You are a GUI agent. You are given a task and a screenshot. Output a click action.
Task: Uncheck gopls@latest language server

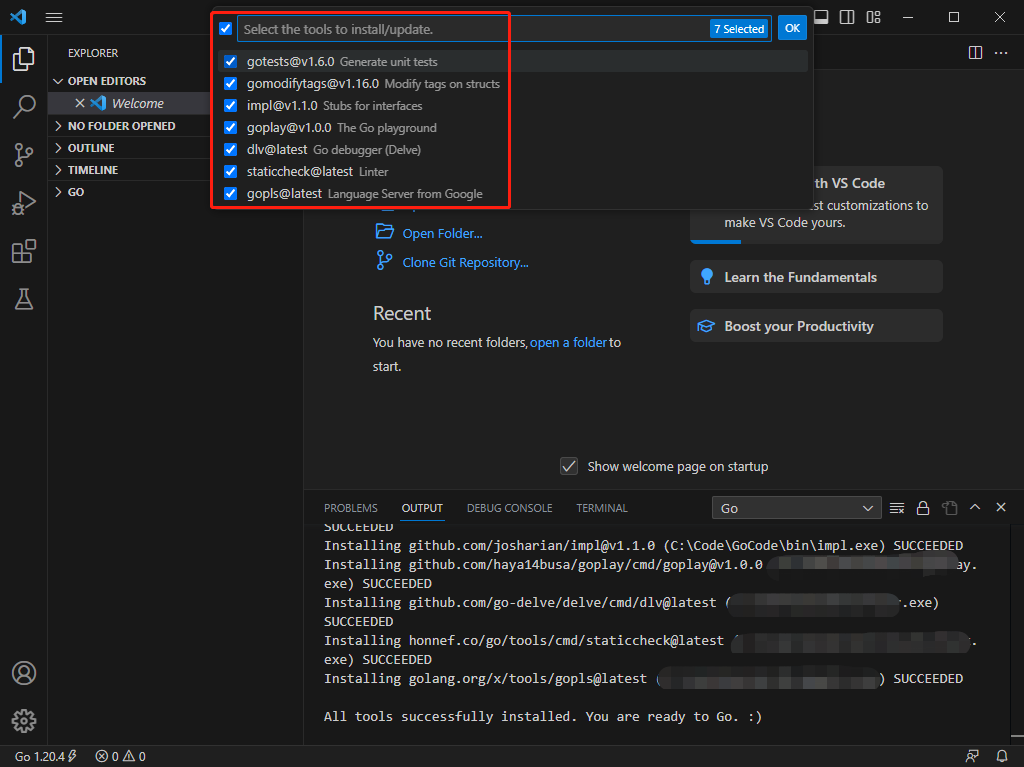click(231, 193)
